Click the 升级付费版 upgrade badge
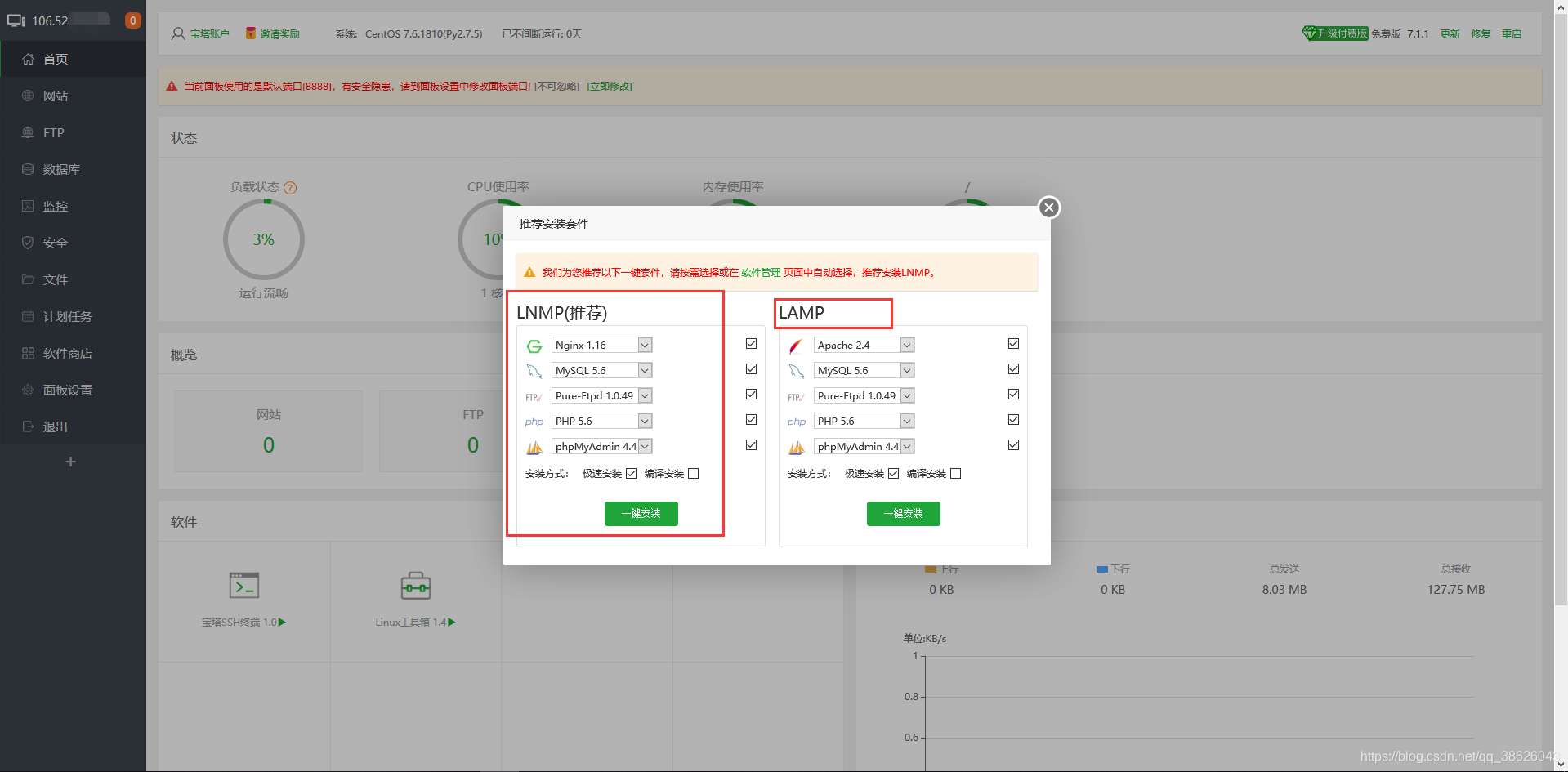Viewport: 1568px width, 772px height. pos(1335,33)
